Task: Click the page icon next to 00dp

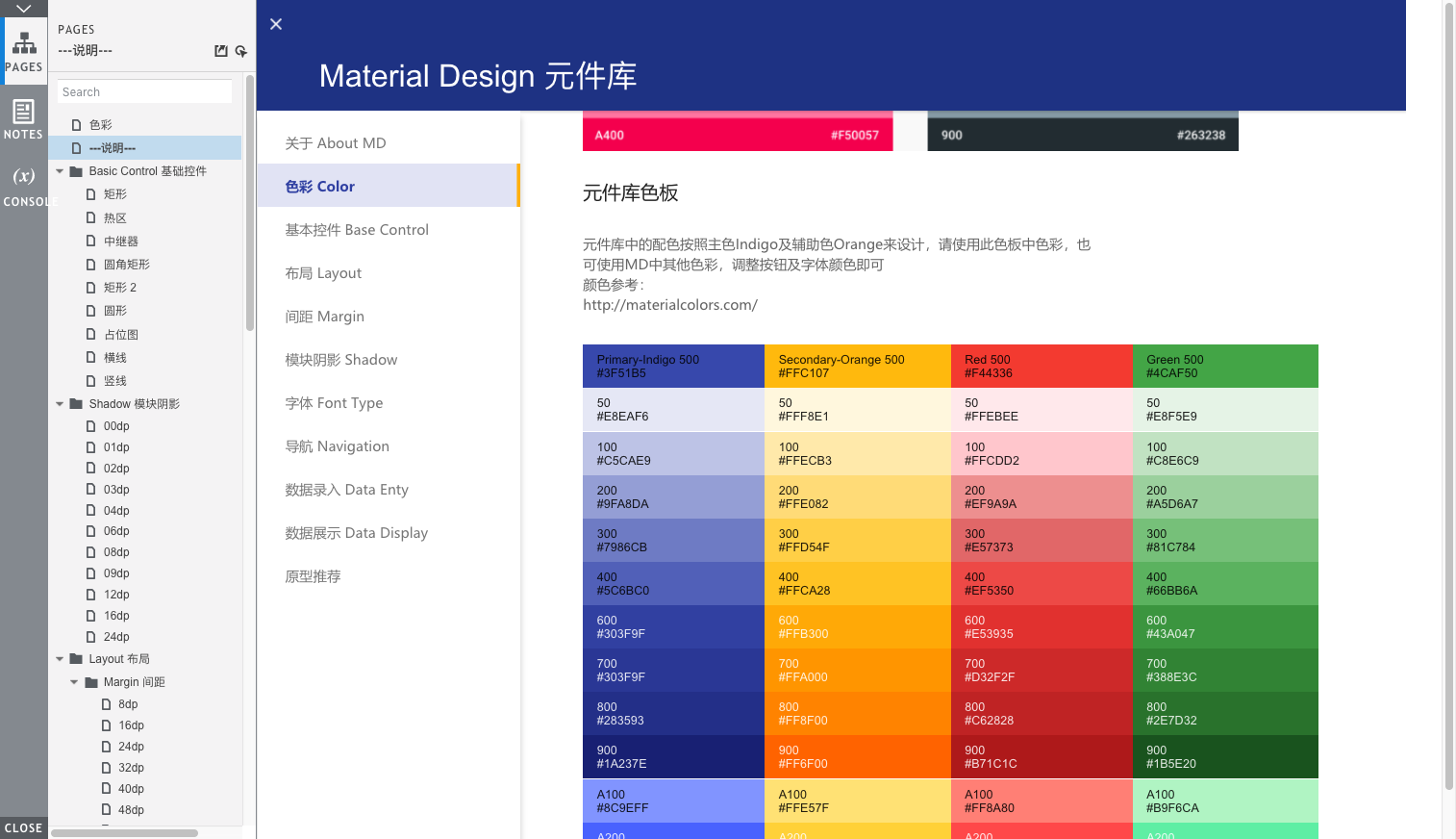Action: [91, 426]
